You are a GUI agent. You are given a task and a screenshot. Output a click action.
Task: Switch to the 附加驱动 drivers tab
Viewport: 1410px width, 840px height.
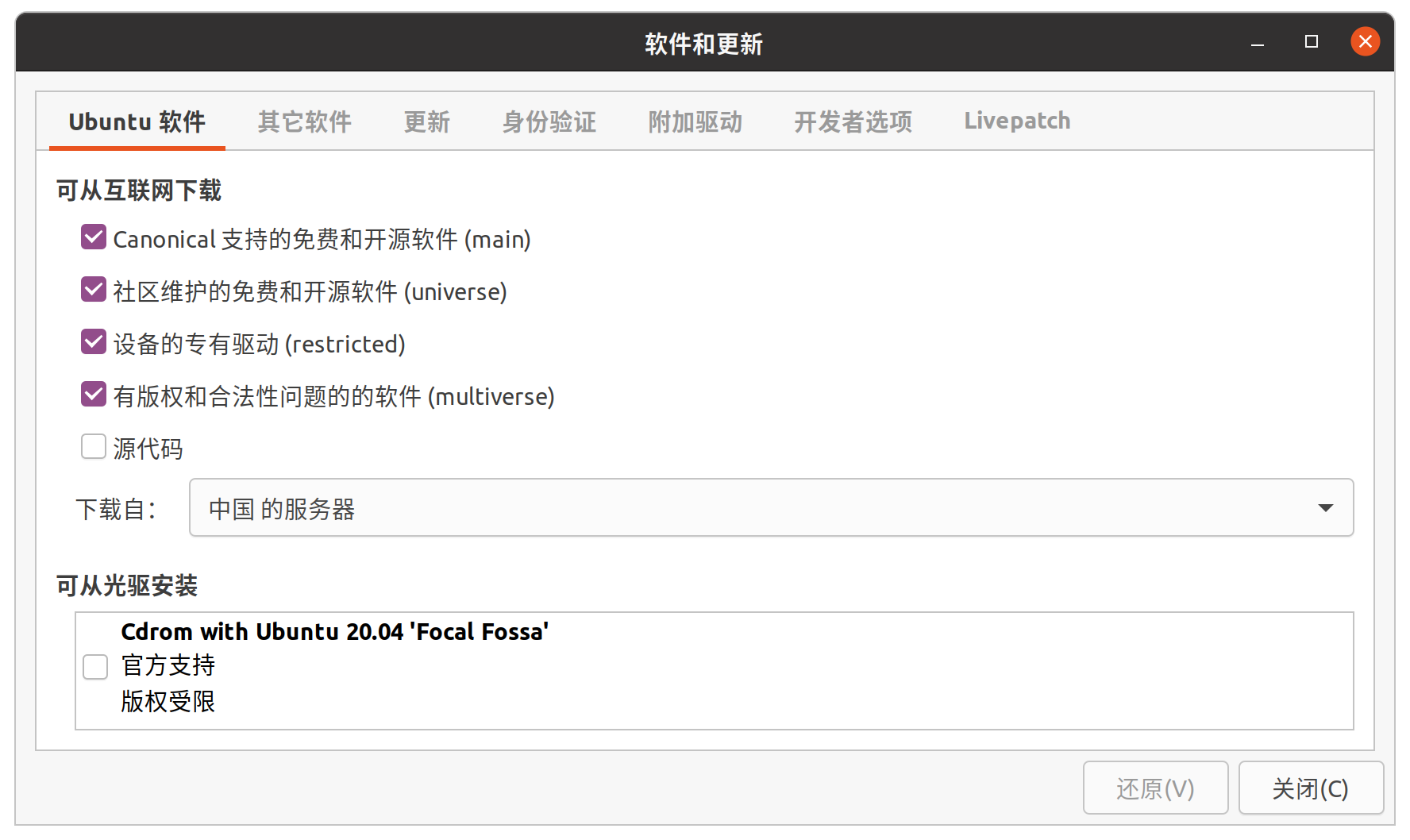pos(694,121)
